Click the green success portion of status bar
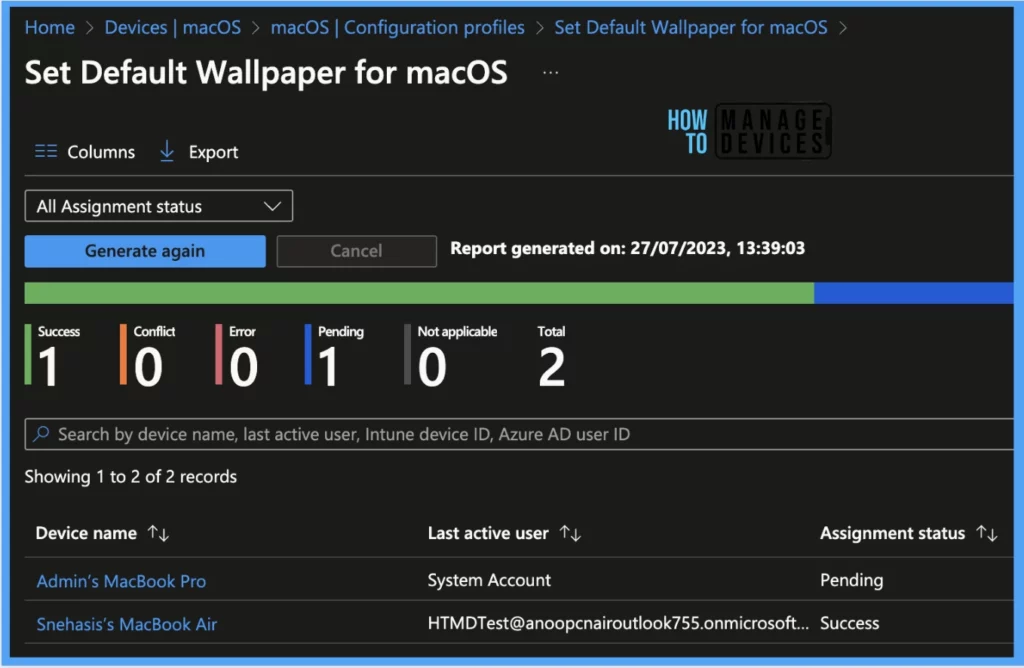The image size is (1024, 668). (x=419, y=293)
